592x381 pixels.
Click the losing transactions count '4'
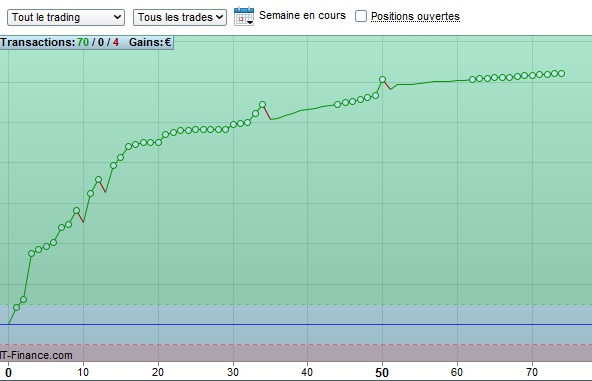[116, 42]
